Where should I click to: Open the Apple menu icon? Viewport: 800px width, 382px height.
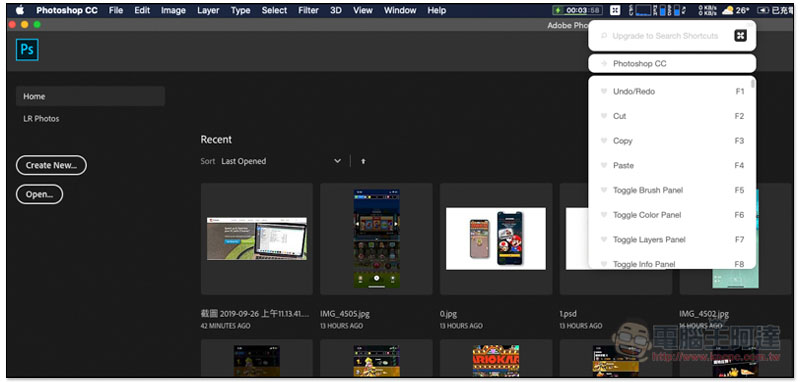(19, 10)
